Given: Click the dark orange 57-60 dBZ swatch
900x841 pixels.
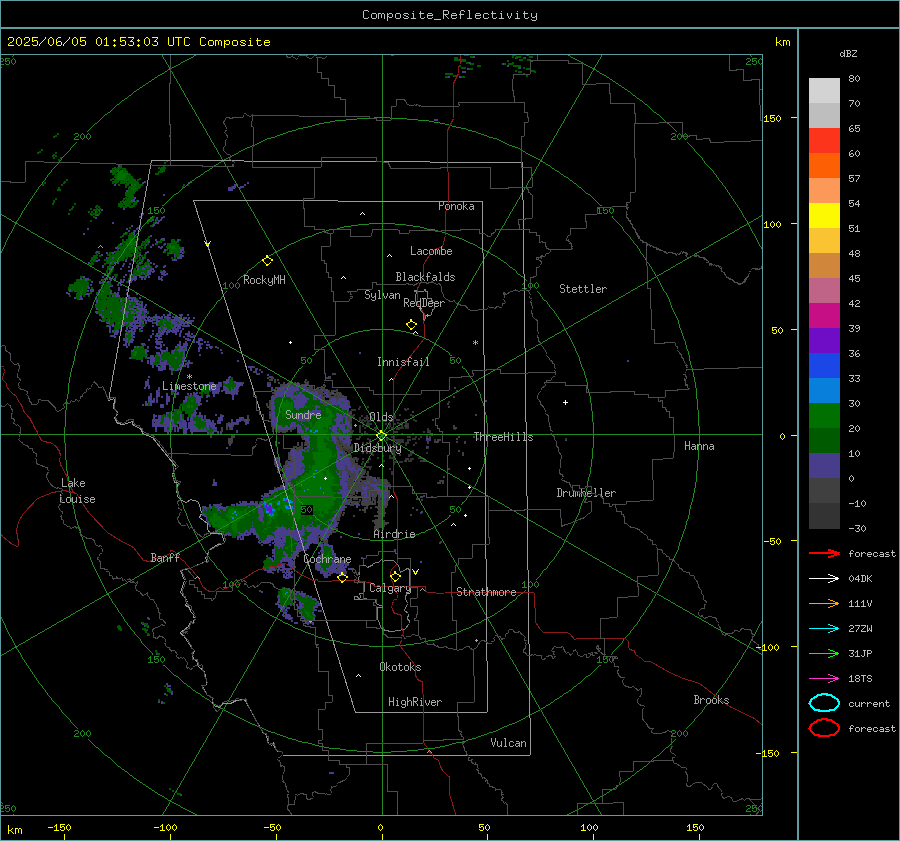Looking at the screenshot, I should pyautogui.click(x=824, y=166).
